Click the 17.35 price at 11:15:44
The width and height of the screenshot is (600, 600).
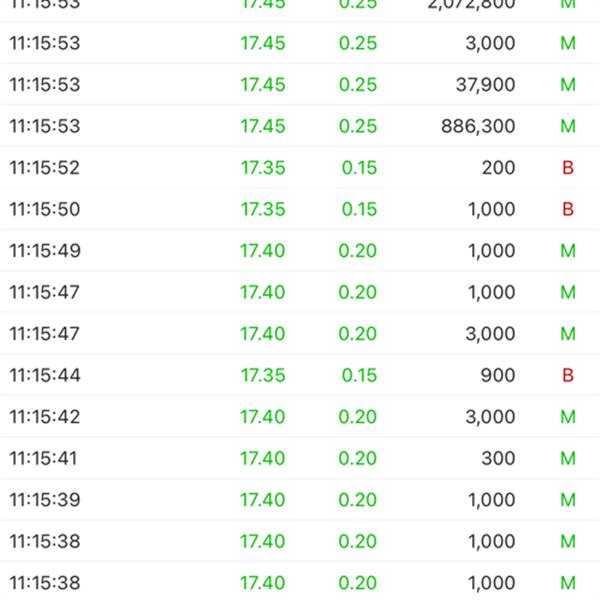coord(262,376)
